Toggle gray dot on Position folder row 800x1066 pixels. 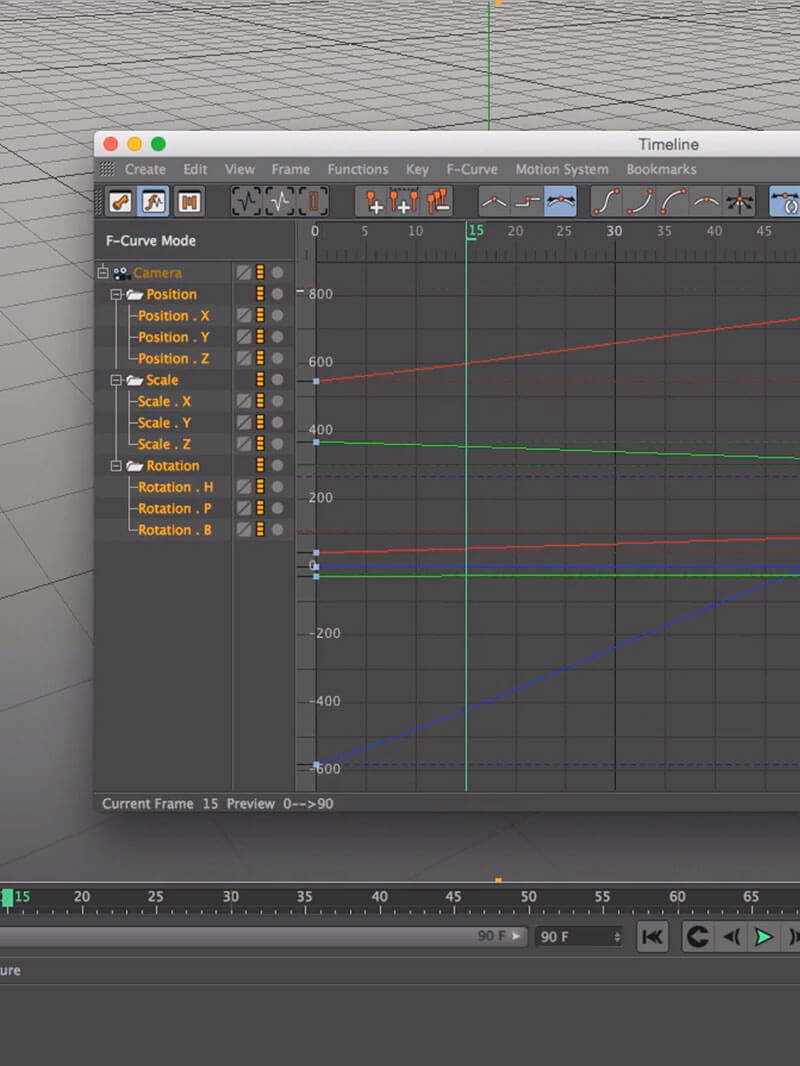click(x=277, y=294)
